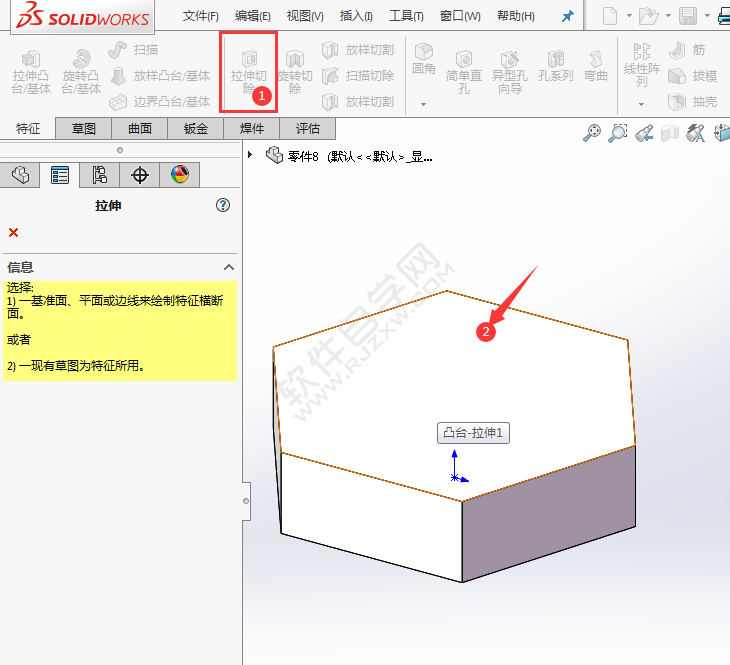Click the panel splitter collapse handle
Viewport: 730px width, 665px height.
click(x=246, y=501)
